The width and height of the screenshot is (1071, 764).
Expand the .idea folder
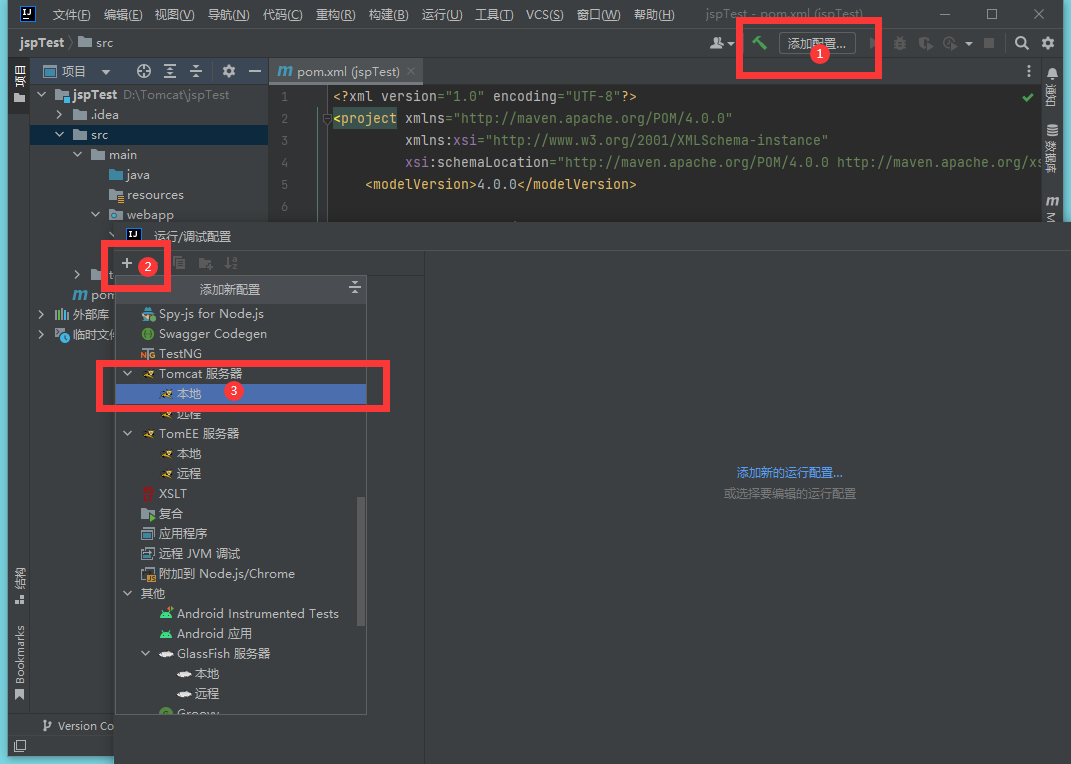60,115
